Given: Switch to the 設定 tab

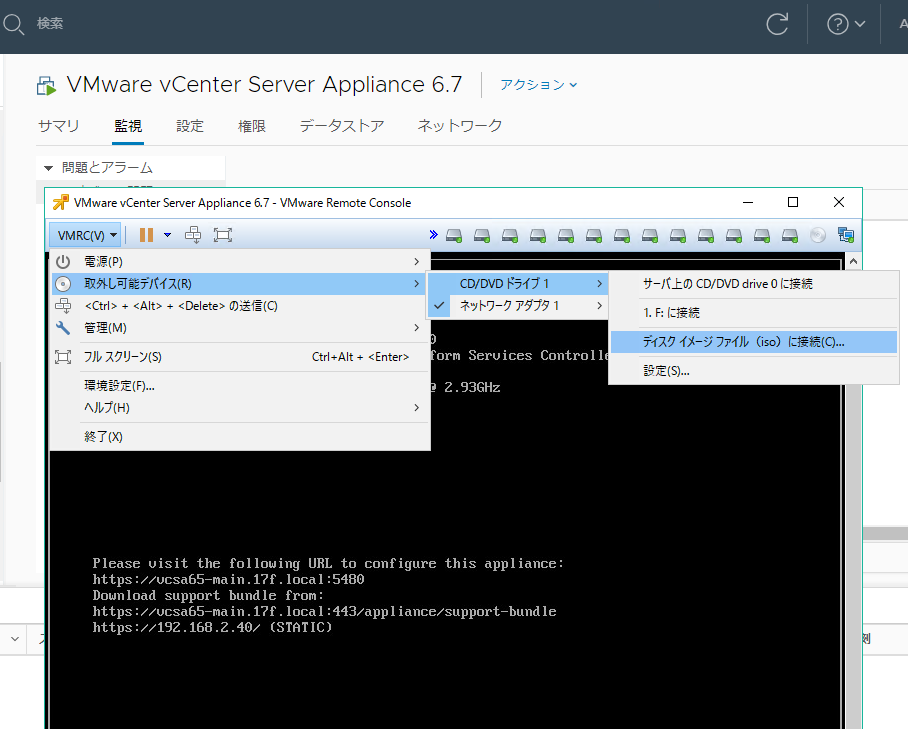Looking at the screenshot, I should [x=190, y=126].
